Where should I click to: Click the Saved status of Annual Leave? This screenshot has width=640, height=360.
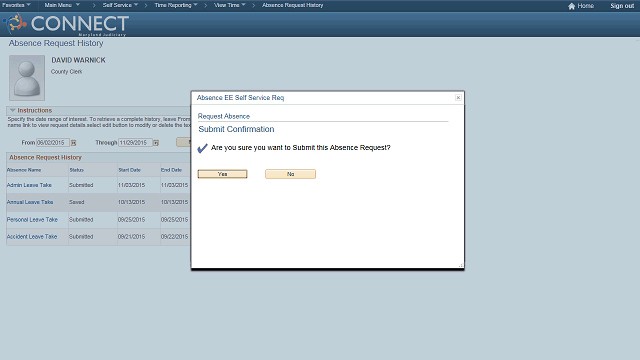(x=77, y=202)
